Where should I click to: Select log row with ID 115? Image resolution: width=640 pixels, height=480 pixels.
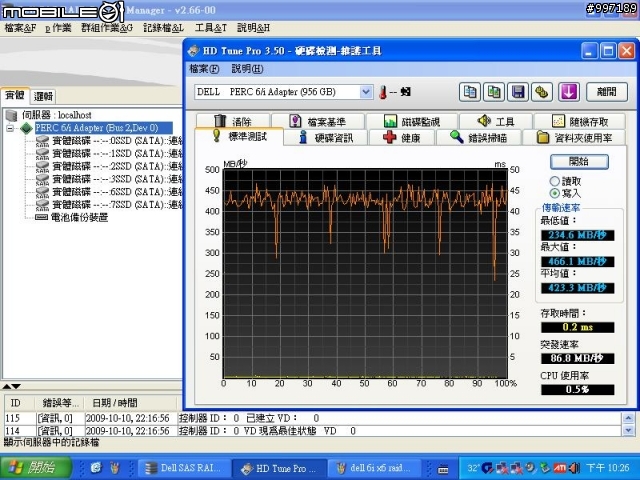pyautogui.click(x=313, y=418)
